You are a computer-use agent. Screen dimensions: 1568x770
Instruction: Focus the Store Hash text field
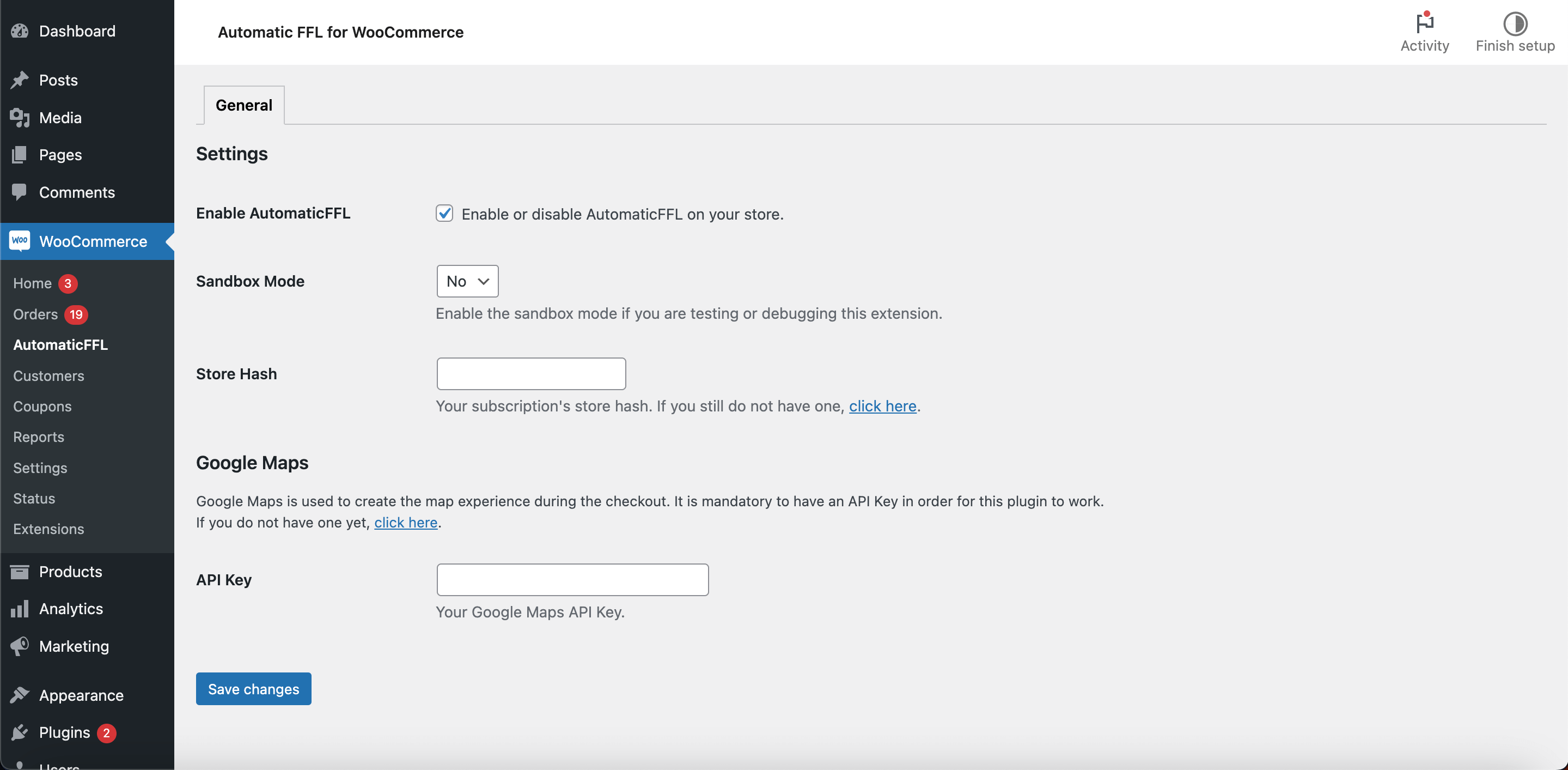pyautogui.click(x=531, y=373)
